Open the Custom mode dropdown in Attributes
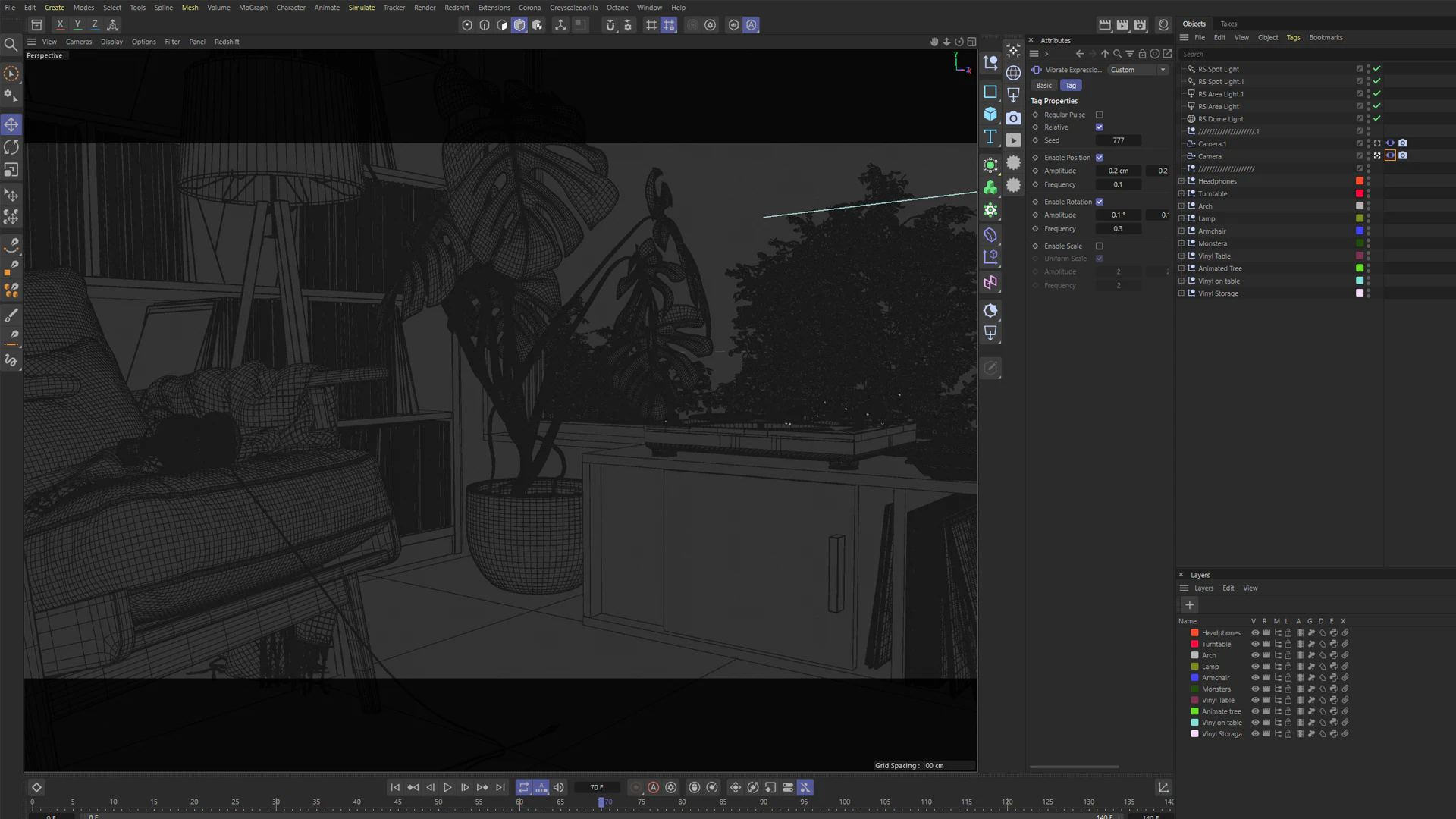 point(1138,70)
